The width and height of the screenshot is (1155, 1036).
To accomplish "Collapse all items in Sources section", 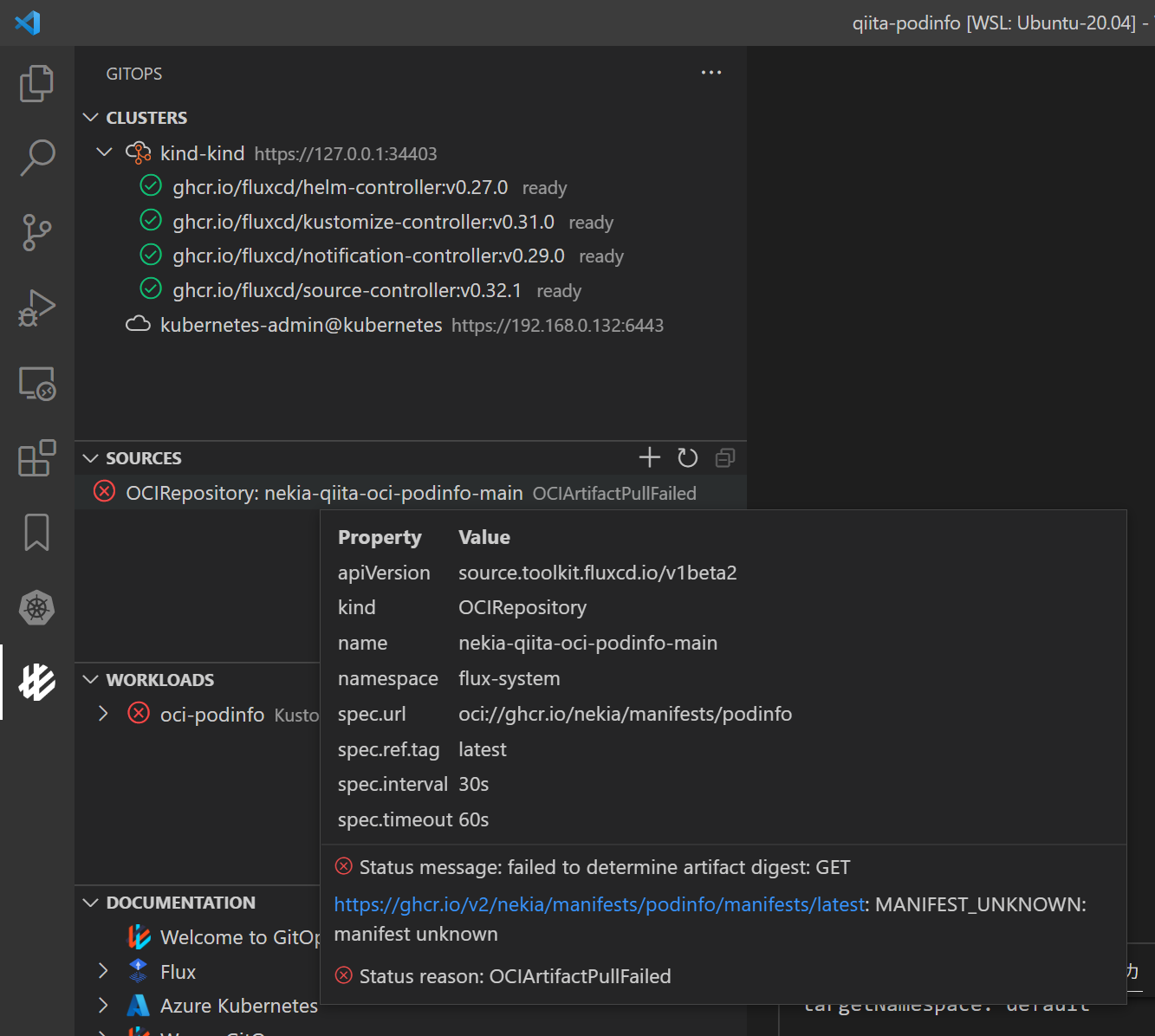I will [725, 457].
